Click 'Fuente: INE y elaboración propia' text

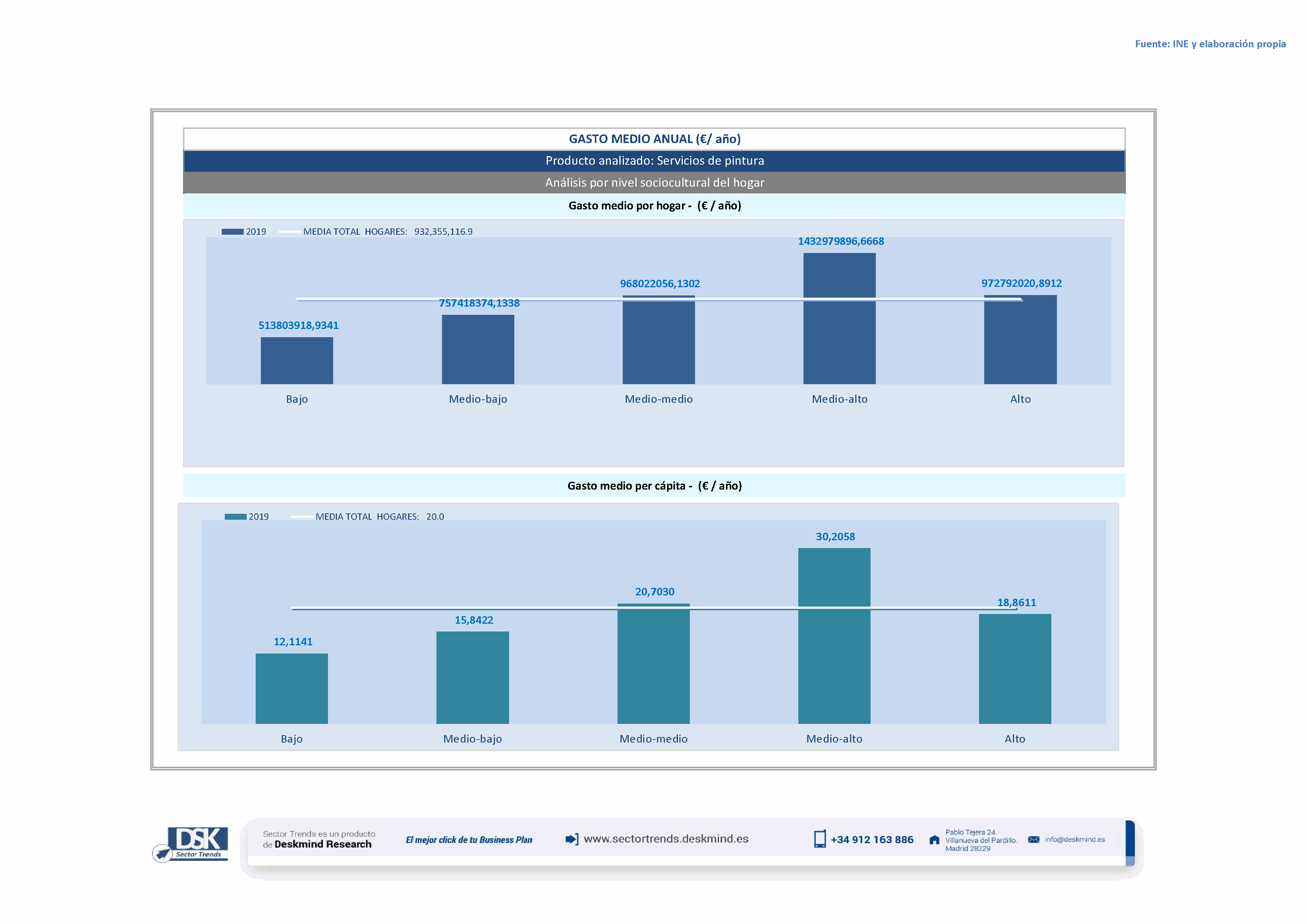pyautogui.click(x=1210, y=44)
